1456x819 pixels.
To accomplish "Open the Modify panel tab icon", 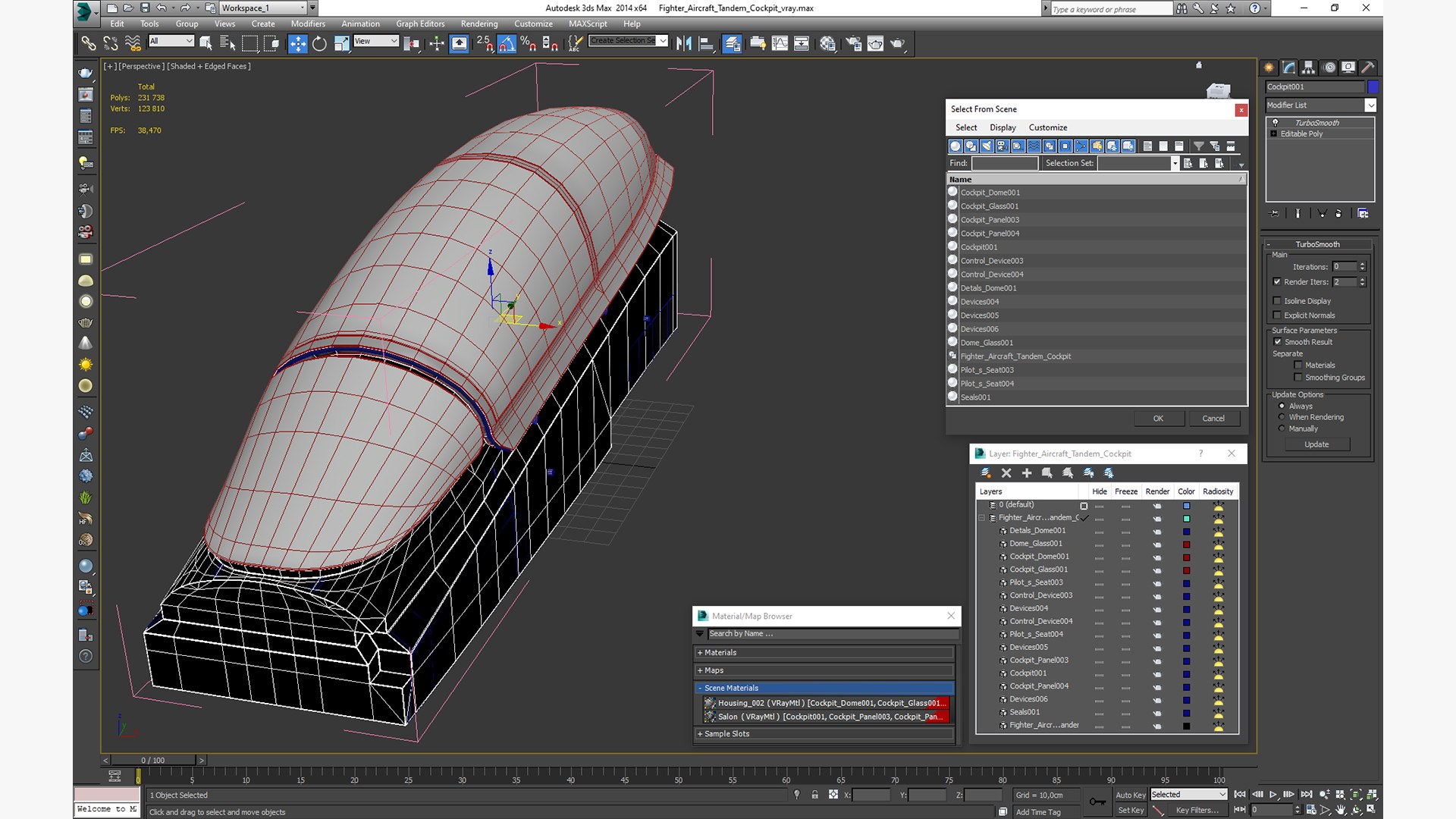I will click(x=1288, y=67).
